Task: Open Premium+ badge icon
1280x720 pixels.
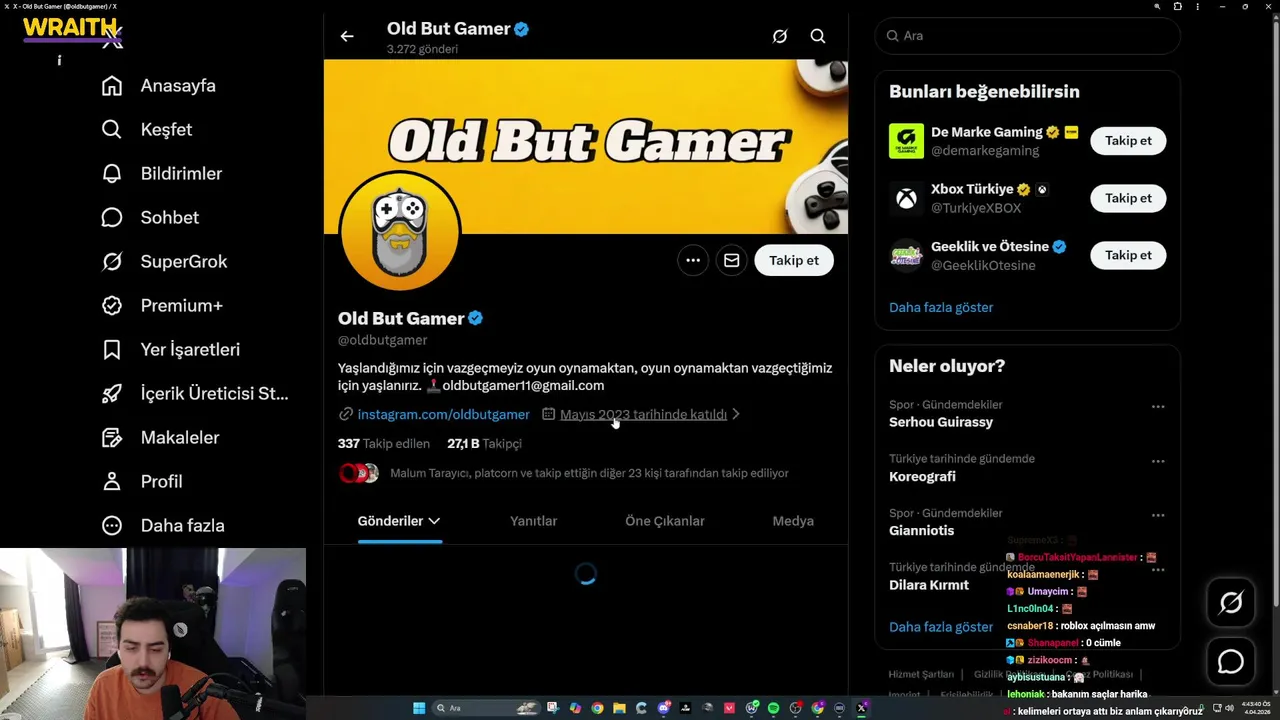Action: (x=112, y=306)
